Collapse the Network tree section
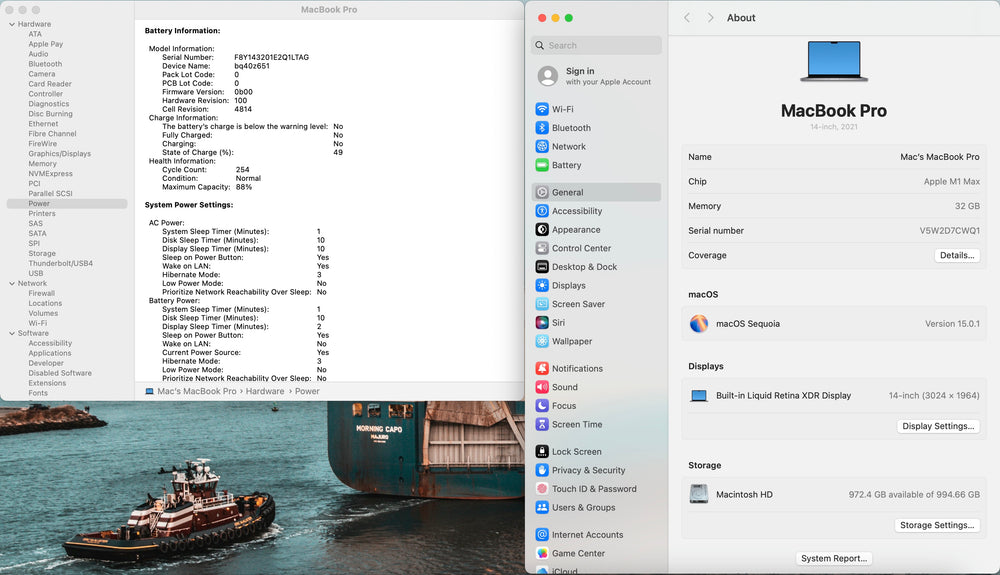 [x=12, y=284]
